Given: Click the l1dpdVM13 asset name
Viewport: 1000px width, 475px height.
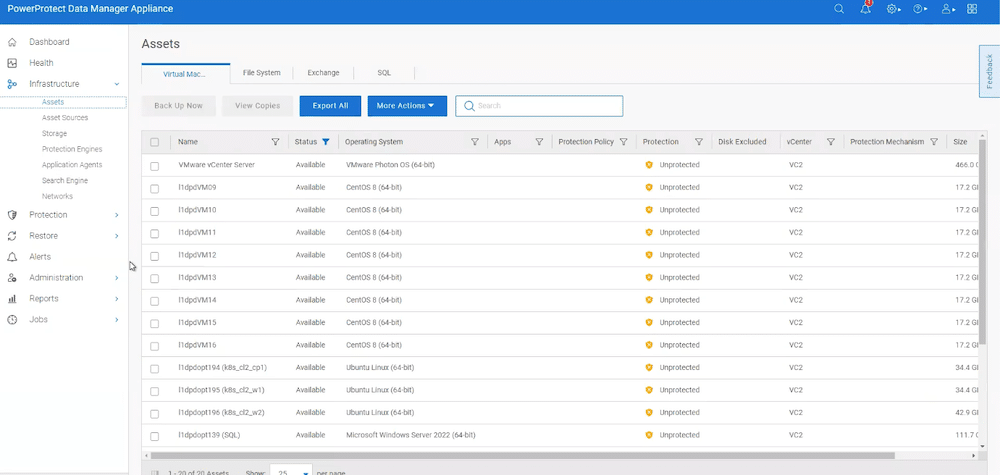Looking at the screenshot, I should click(x=197, y=277).
